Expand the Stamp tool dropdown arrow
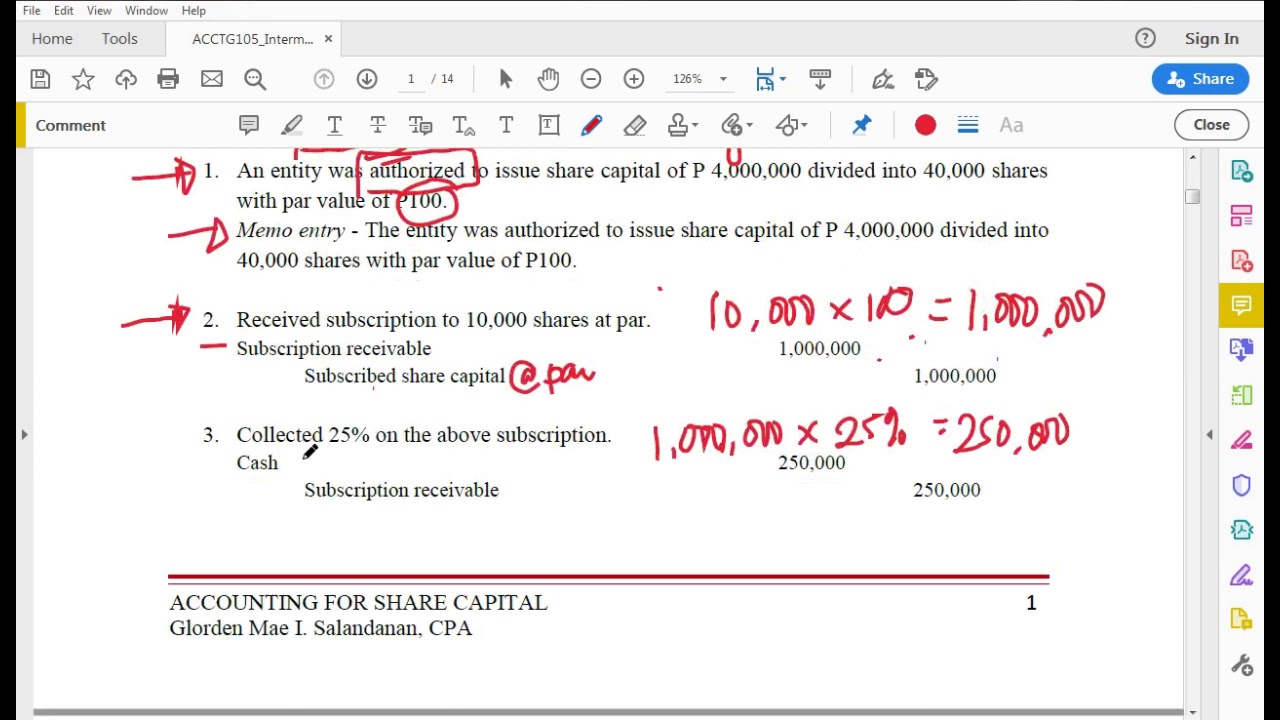Screen dimensions: 1280x720 (694, 125)
